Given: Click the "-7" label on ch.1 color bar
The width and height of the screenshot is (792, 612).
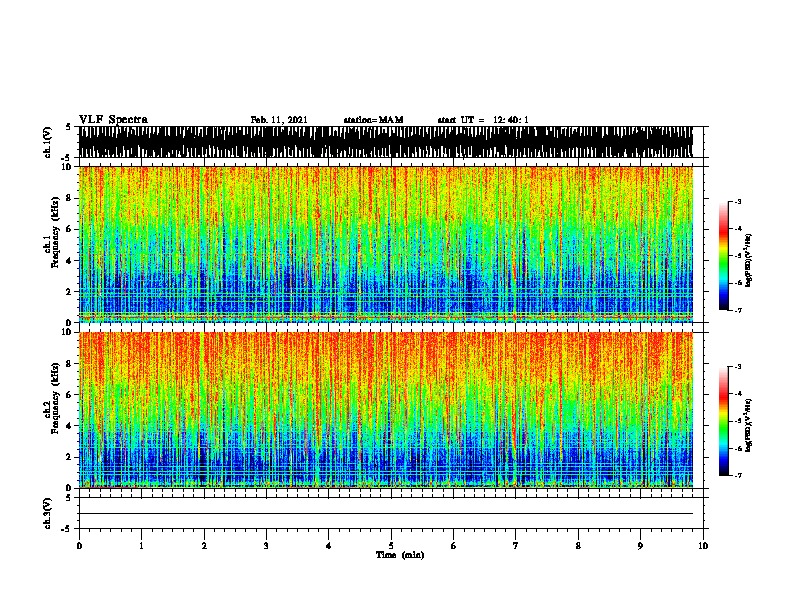Looking at the screenshot, I should click(x=738, y=310).
